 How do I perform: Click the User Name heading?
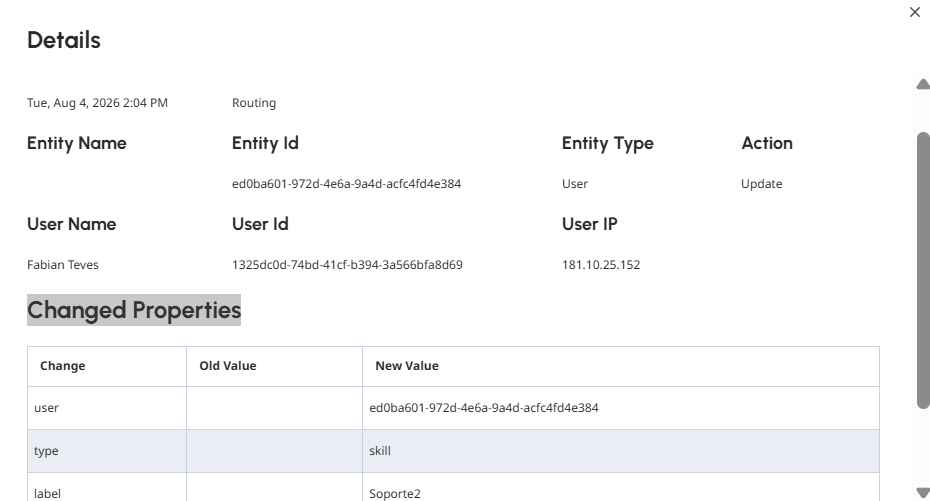(x=72, y=224)
